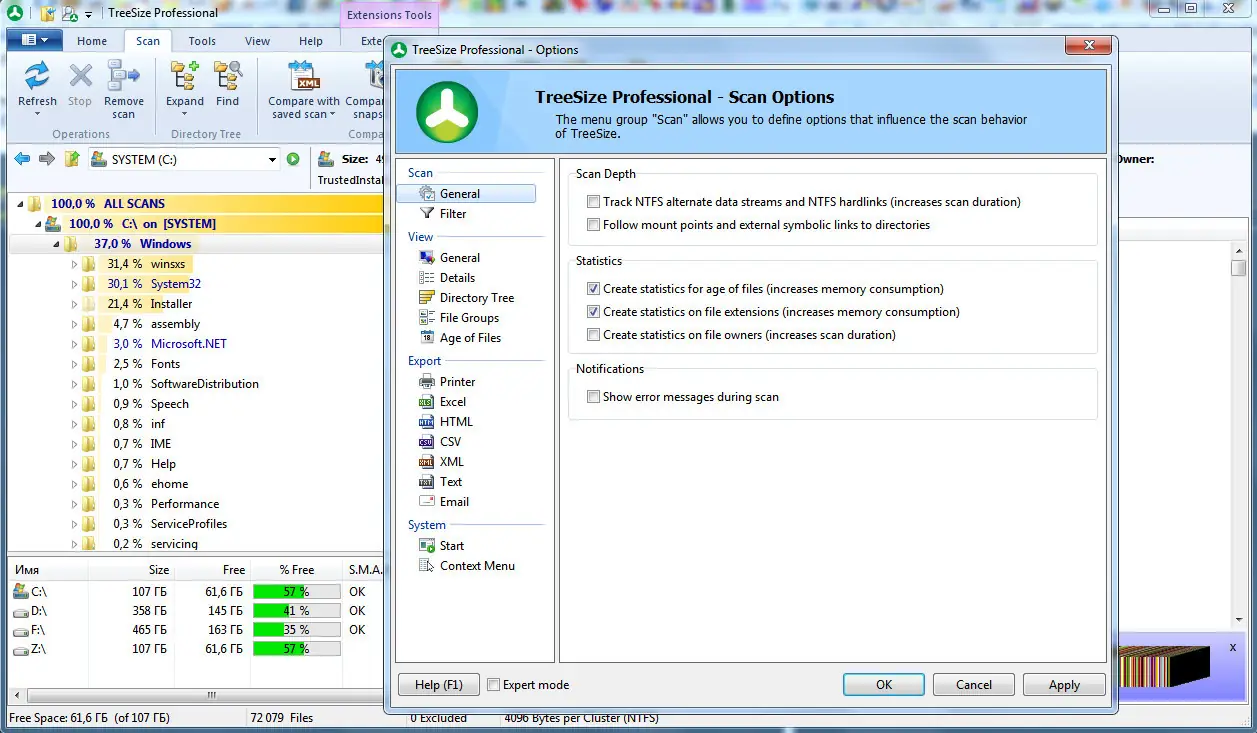The height and width of the screenshot is (733, 1257).
Task: Expand the System32 folder
Action: tap(74, 284)
